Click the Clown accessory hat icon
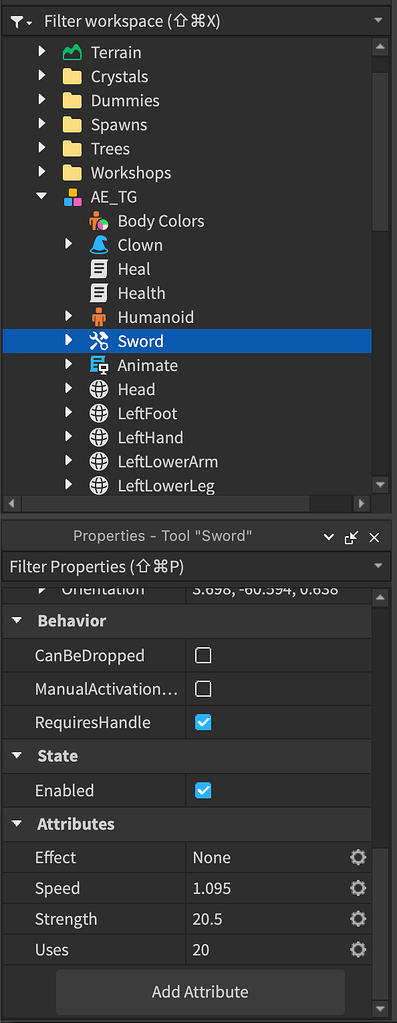 98,245
